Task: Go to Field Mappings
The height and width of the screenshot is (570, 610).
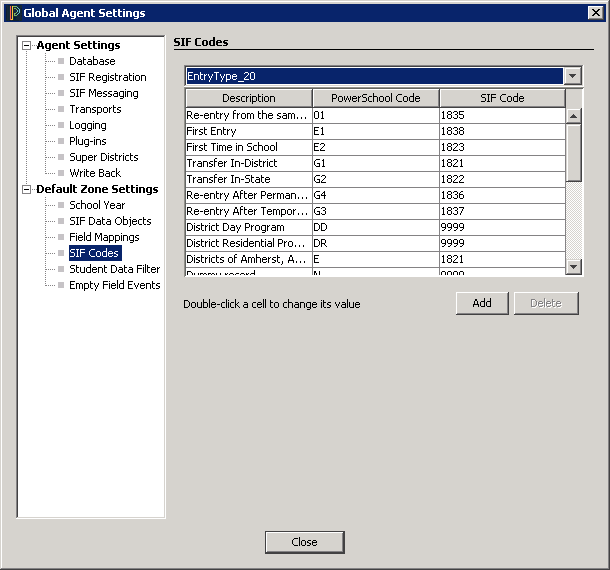Action: (x=104, y=237)
